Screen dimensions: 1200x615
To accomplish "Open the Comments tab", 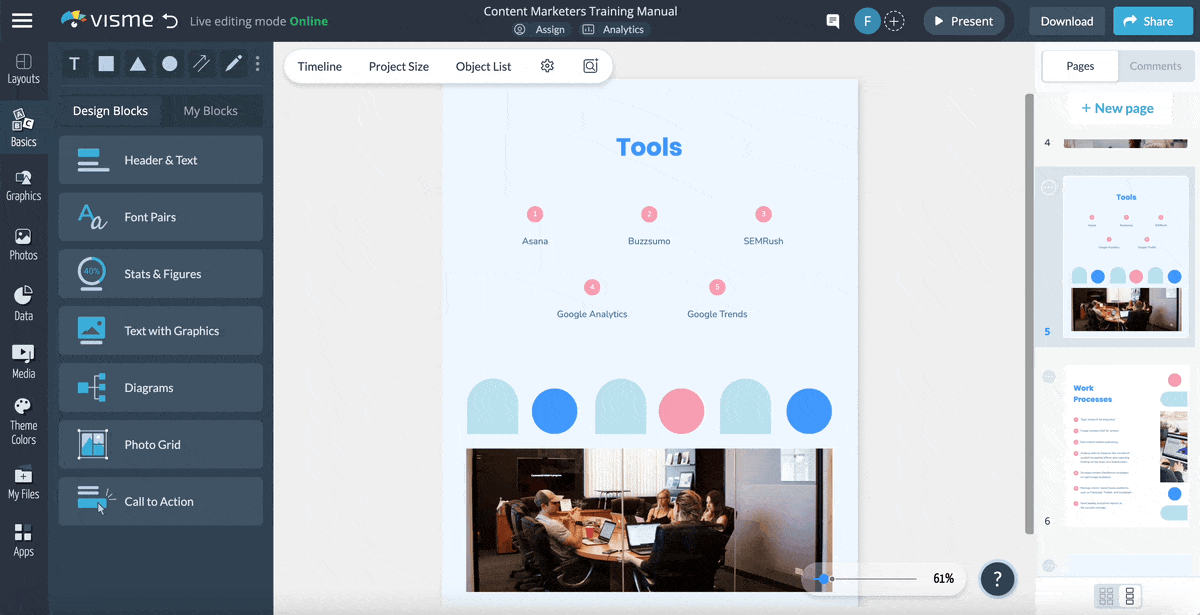I will pos(1155,66).
